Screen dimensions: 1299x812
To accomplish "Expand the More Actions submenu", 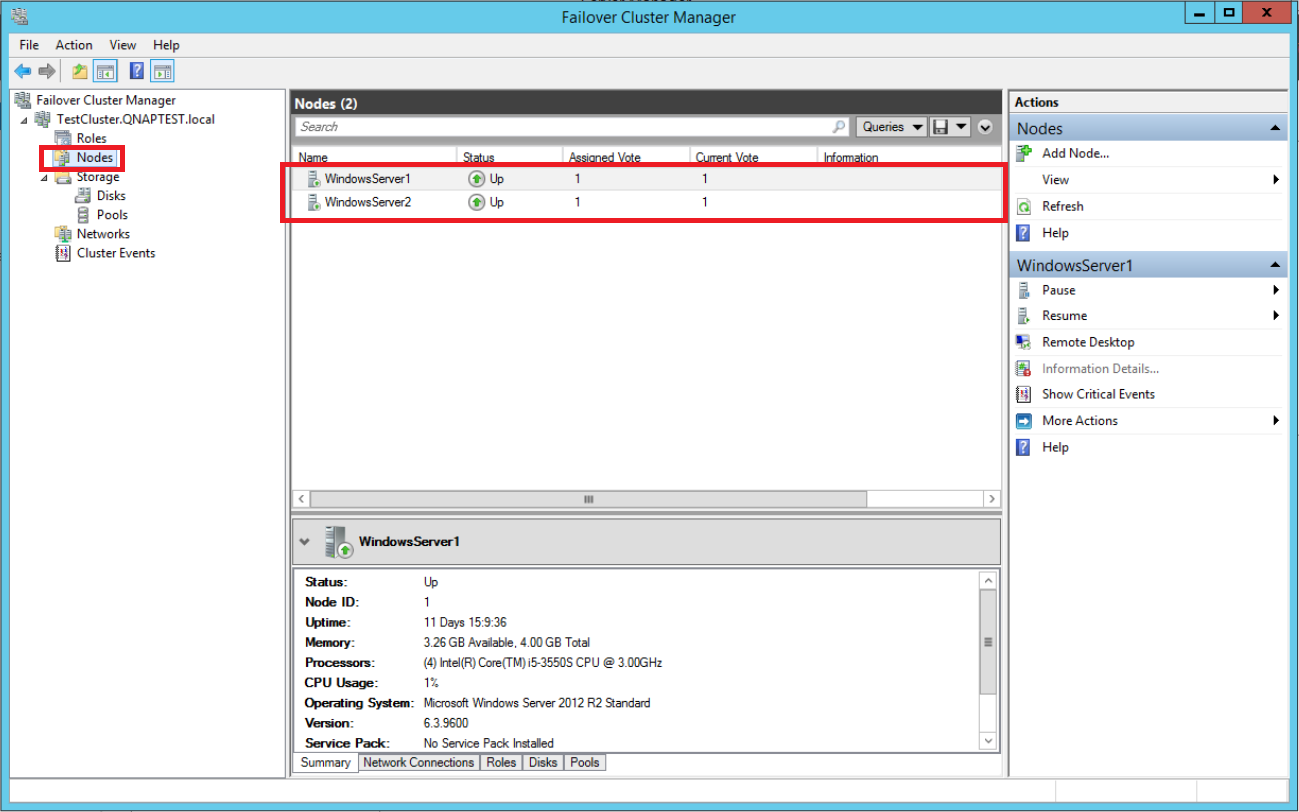I will pyautogui.click(x=1275, y=421).
